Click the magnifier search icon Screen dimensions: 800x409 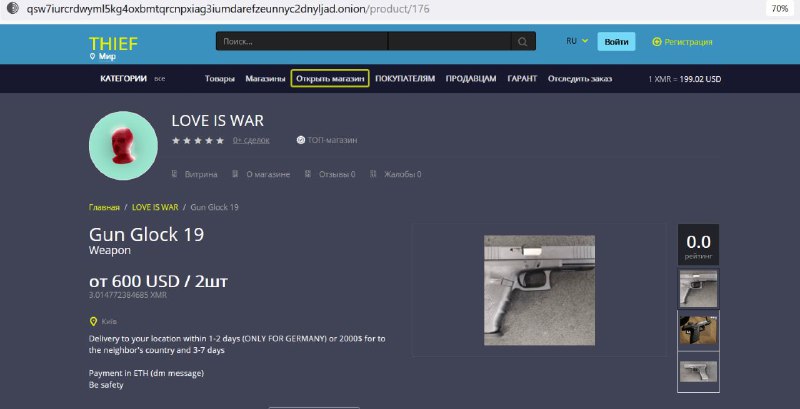tap(522, 42)
